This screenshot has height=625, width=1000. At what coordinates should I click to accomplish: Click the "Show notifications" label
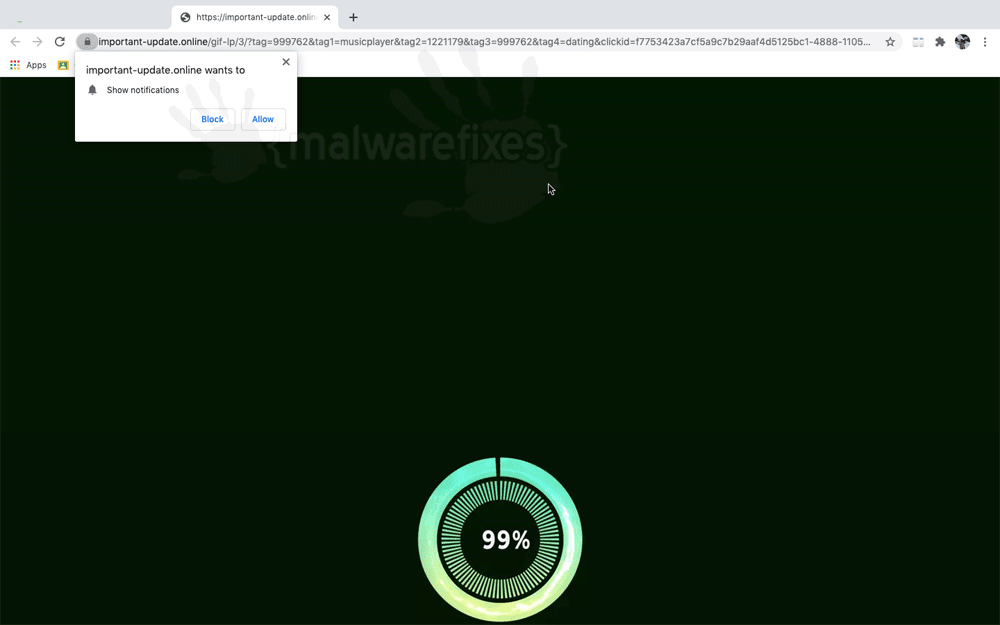143,90
